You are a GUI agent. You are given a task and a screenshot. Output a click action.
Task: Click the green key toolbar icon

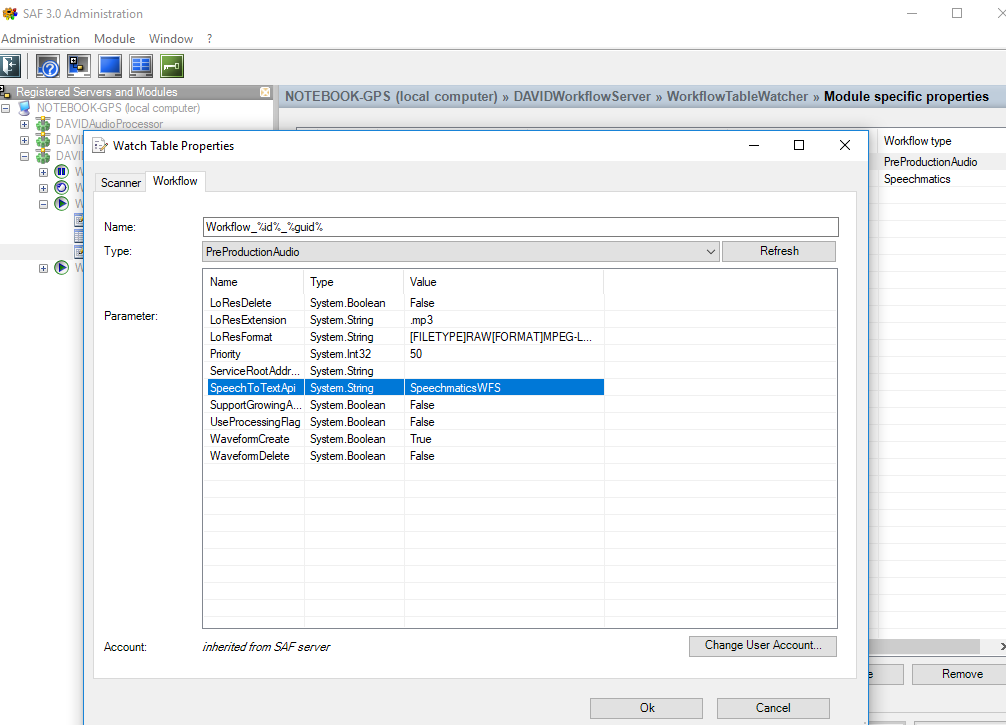tap(172, 66)
